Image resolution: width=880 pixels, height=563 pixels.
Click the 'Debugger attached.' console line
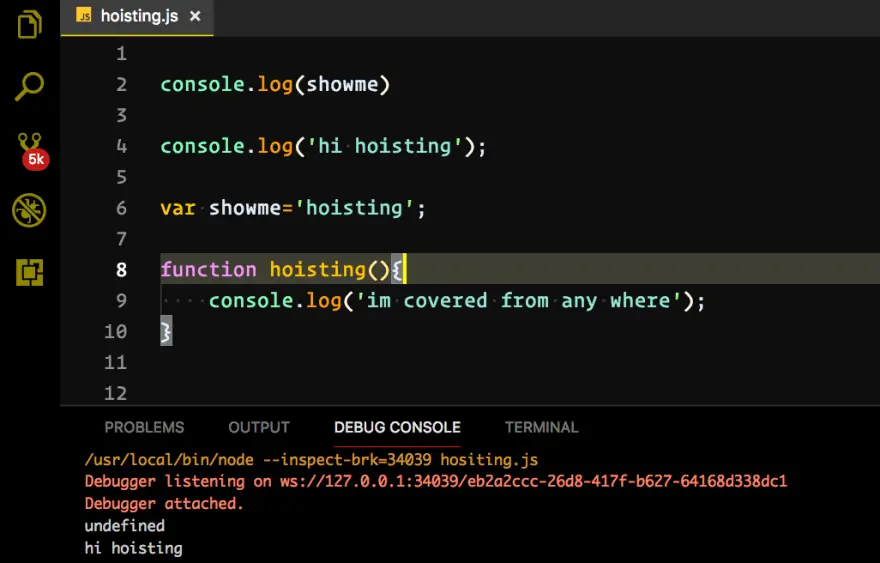point(164,504)
